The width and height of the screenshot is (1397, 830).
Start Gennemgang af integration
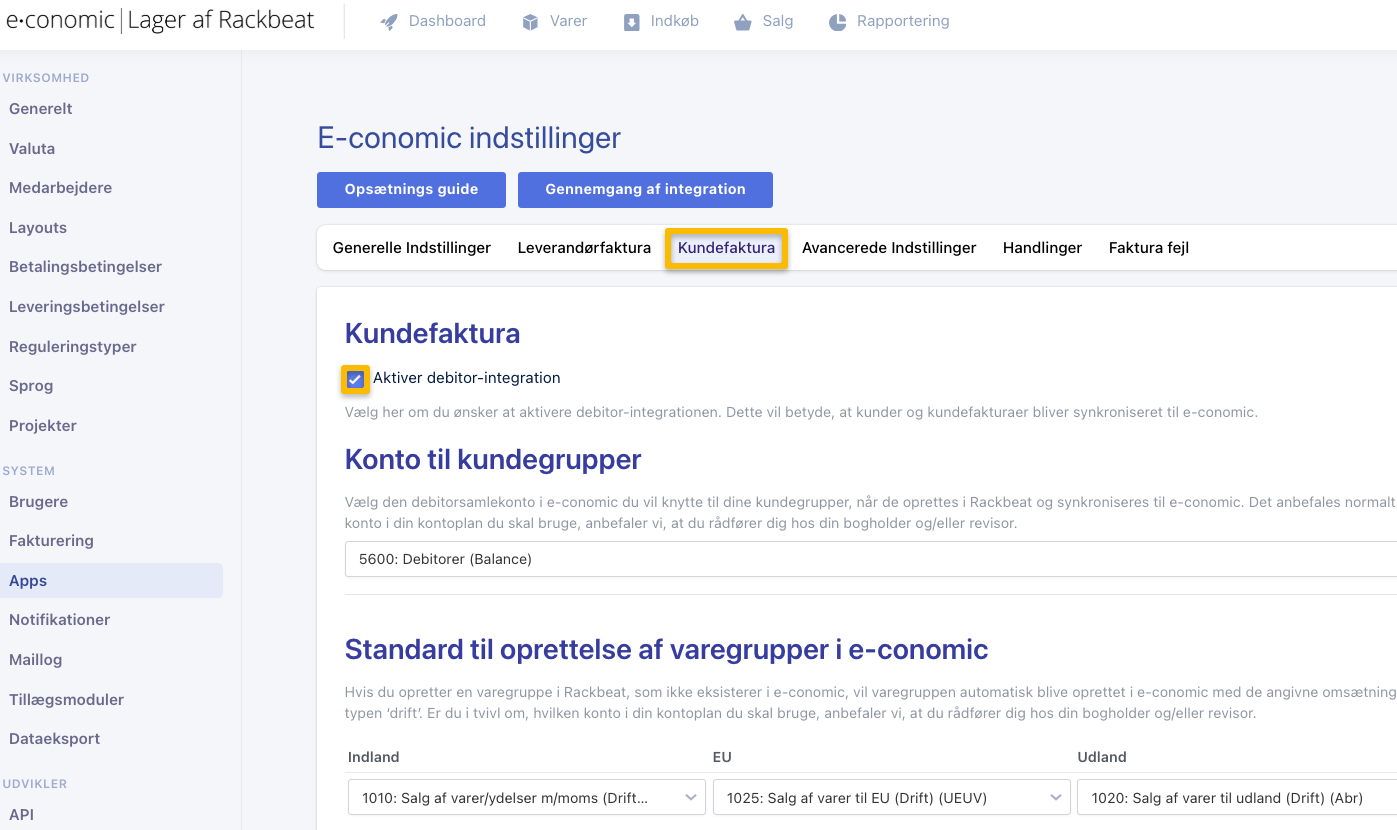pyautogui.click(x=645, y=189)
